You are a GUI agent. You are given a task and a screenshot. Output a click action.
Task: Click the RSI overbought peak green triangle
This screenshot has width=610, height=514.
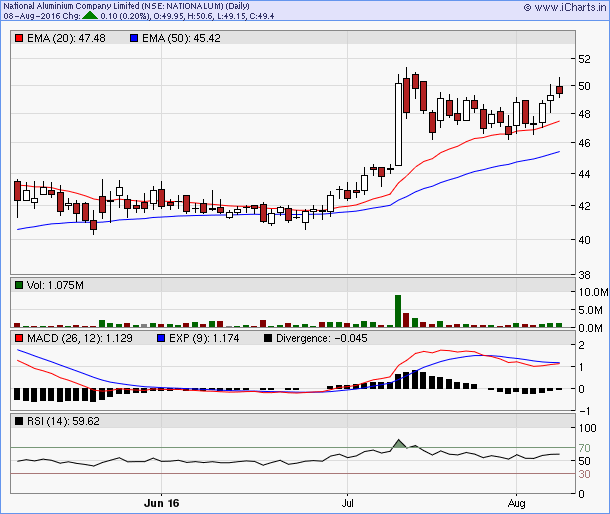tap(399, 444)
